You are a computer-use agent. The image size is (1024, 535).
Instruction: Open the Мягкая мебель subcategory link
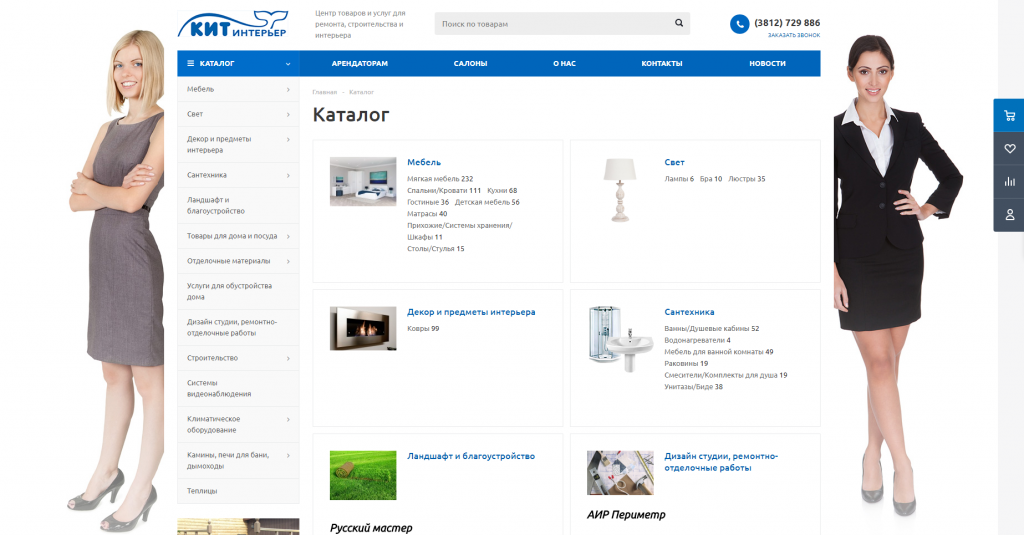click(433, 179)
